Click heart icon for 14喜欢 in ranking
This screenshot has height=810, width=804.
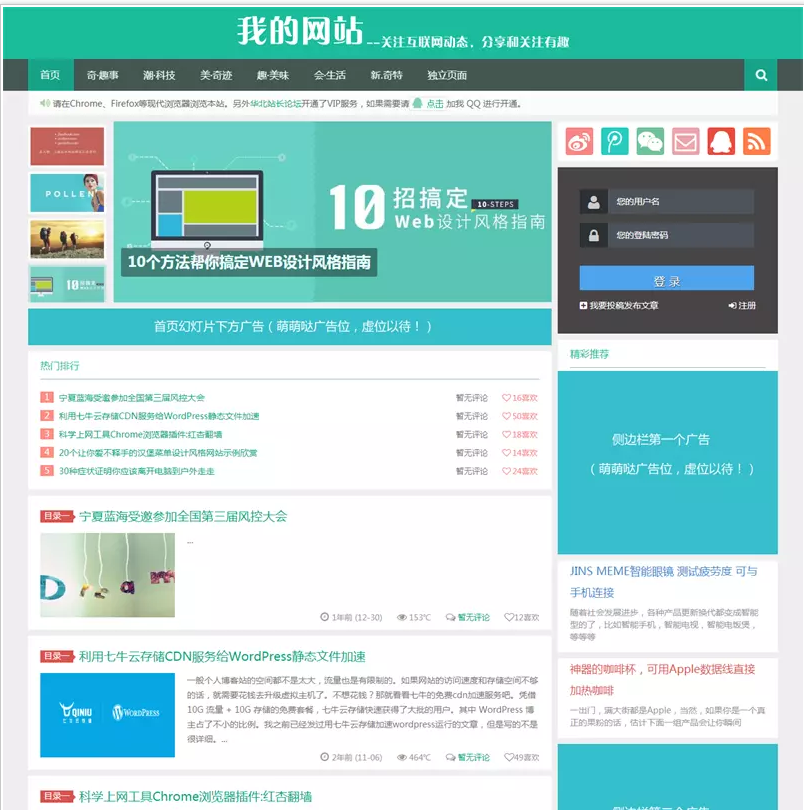(506, 453)
